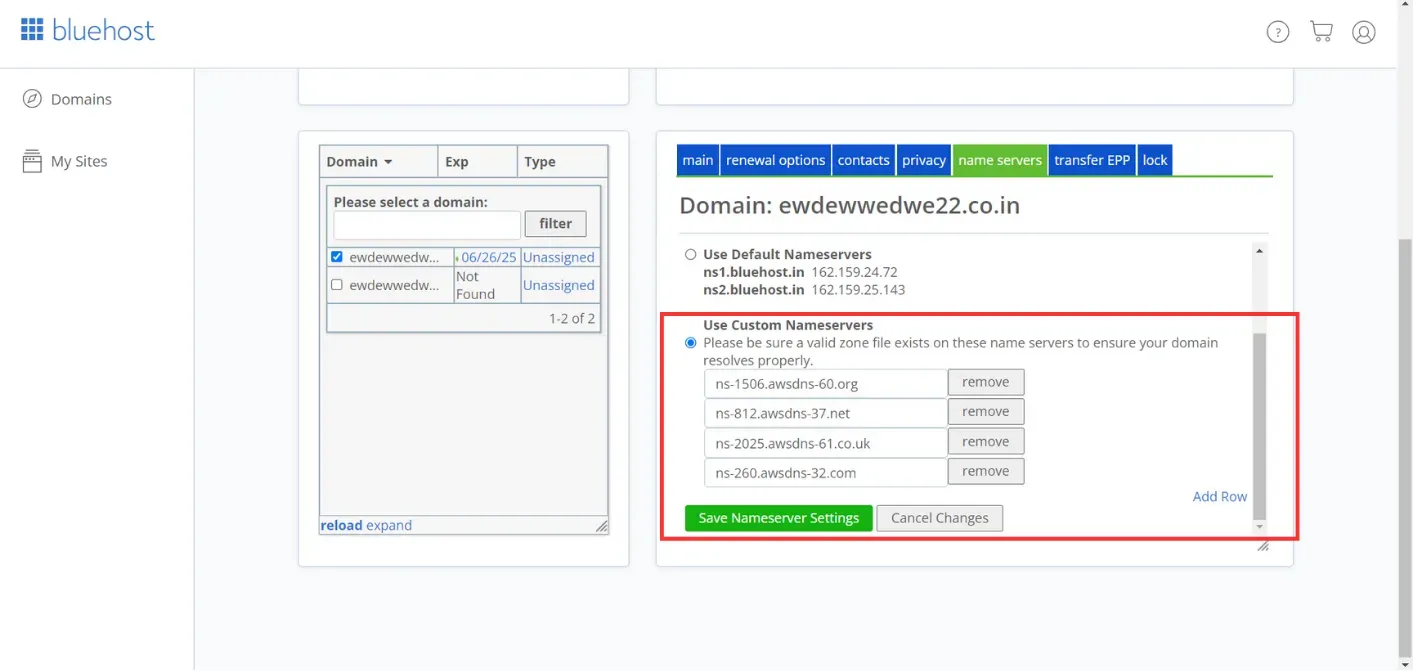This screenshot has height=671, width=1413.
Task: Check the second ewdewwedw domain with Not Found
Action: point(337,285)
